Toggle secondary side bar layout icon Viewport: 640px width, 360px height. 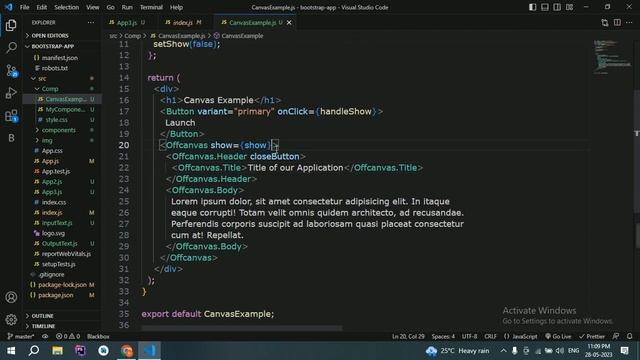(x=557, y=7)
